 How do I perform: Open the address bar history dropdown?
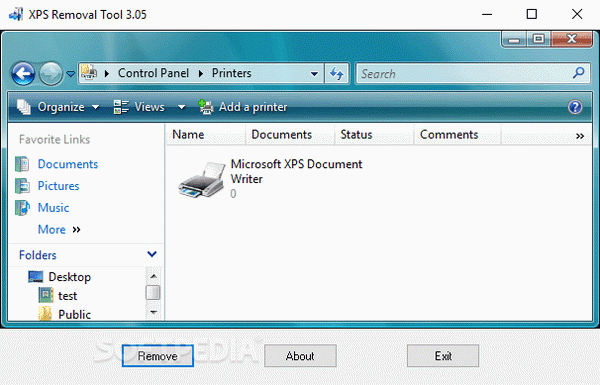[x=314, y=73]
